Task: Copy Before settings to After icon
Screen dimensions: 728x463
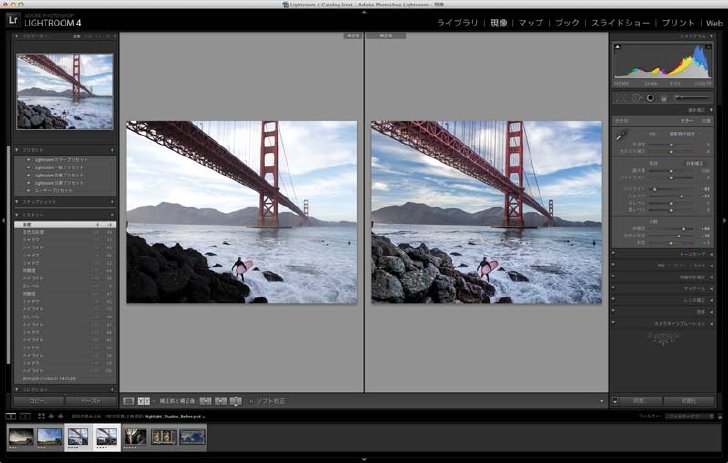Action: click(205, 401)
